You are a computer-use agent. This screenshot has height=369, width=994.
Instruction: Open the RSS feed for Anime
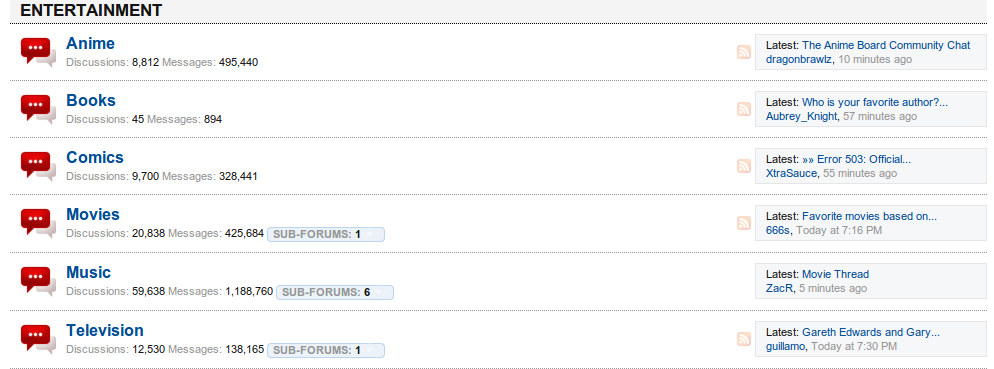click(744, 52)
